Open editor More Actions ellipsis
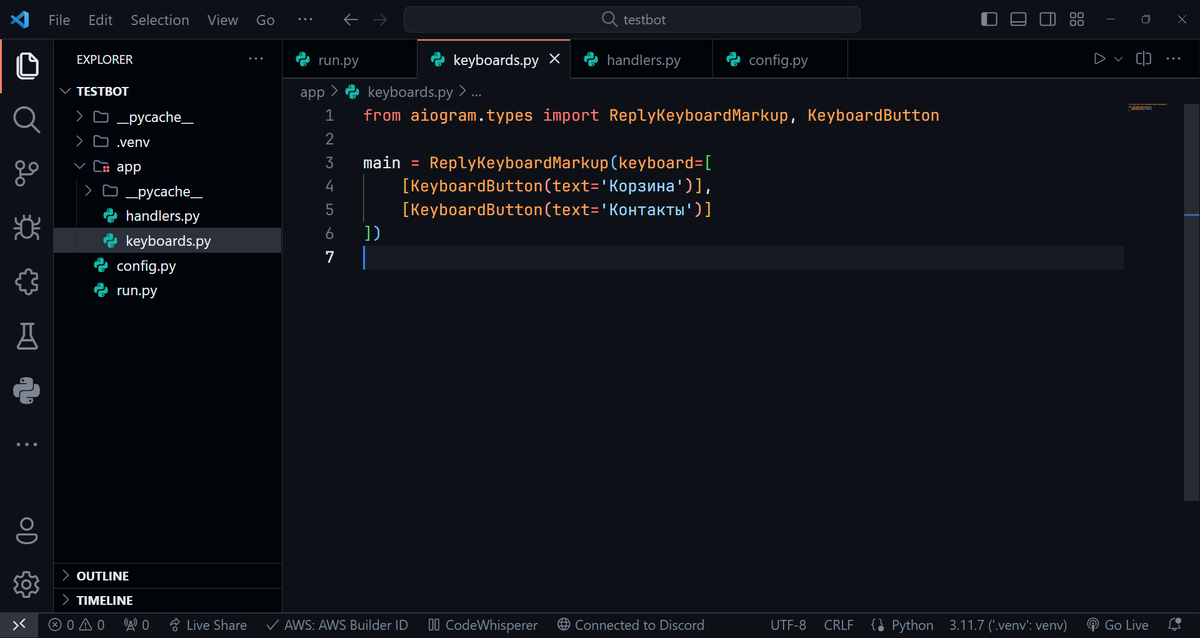This screenshot has width=1200, height=638. [1174, 59]
